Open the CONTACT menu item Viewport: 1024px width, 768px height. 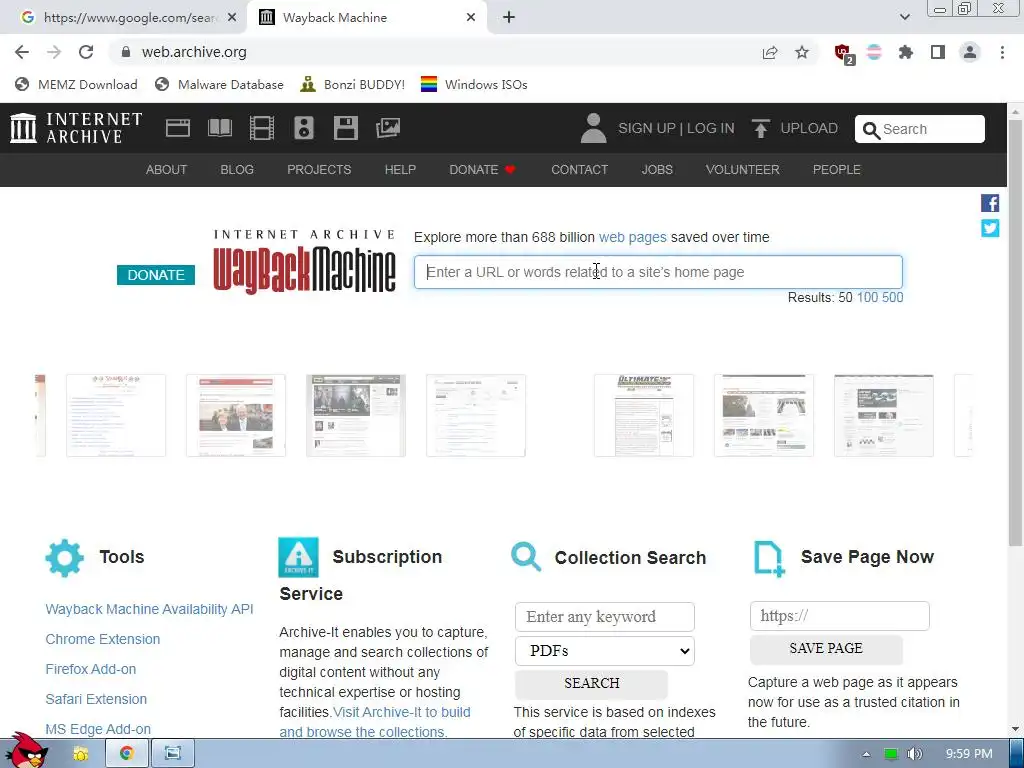click(580, 170)
